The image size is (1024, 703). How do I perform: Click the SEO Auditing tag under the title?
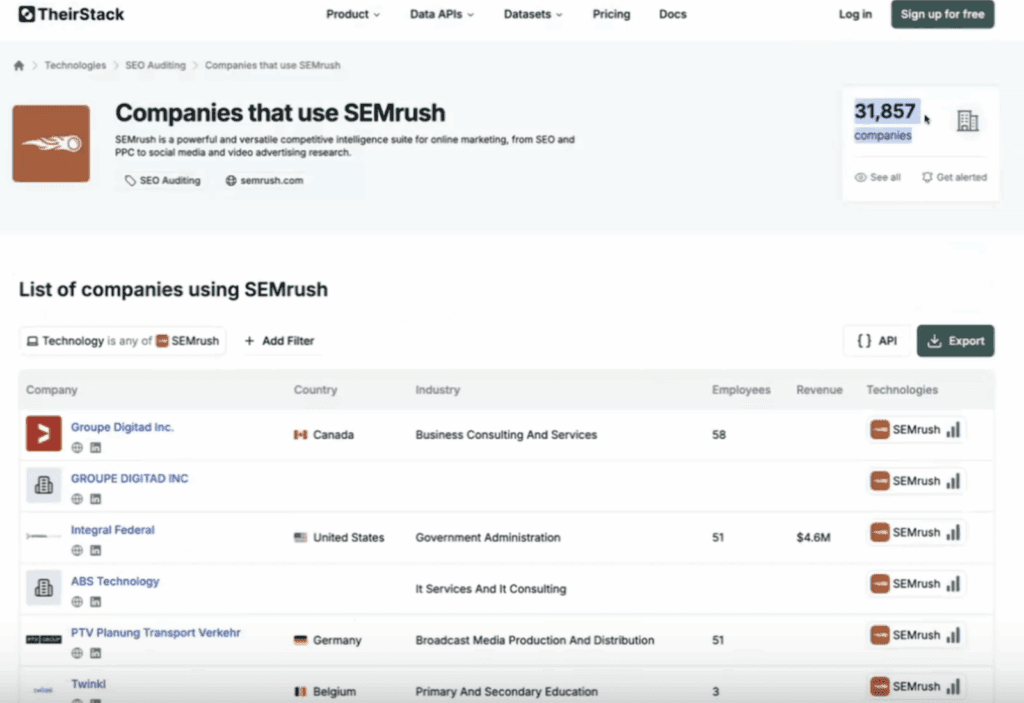pos(163,180)
